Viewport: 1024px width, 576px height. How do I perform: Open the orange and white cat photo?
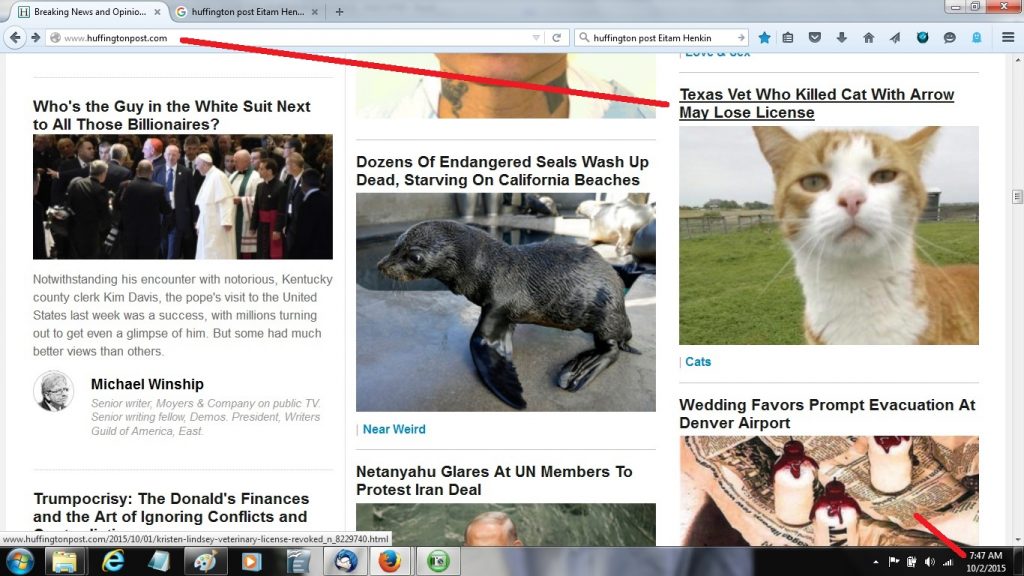tap(829, 236)
